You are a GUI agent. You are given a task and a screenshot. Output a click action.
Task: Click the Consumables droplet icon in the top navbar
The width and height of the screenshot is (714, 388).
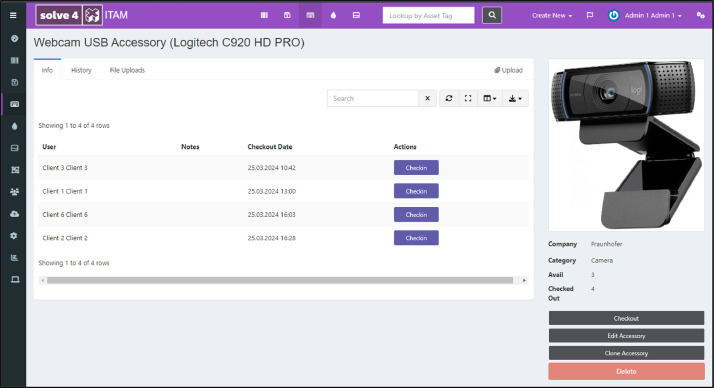333,15
